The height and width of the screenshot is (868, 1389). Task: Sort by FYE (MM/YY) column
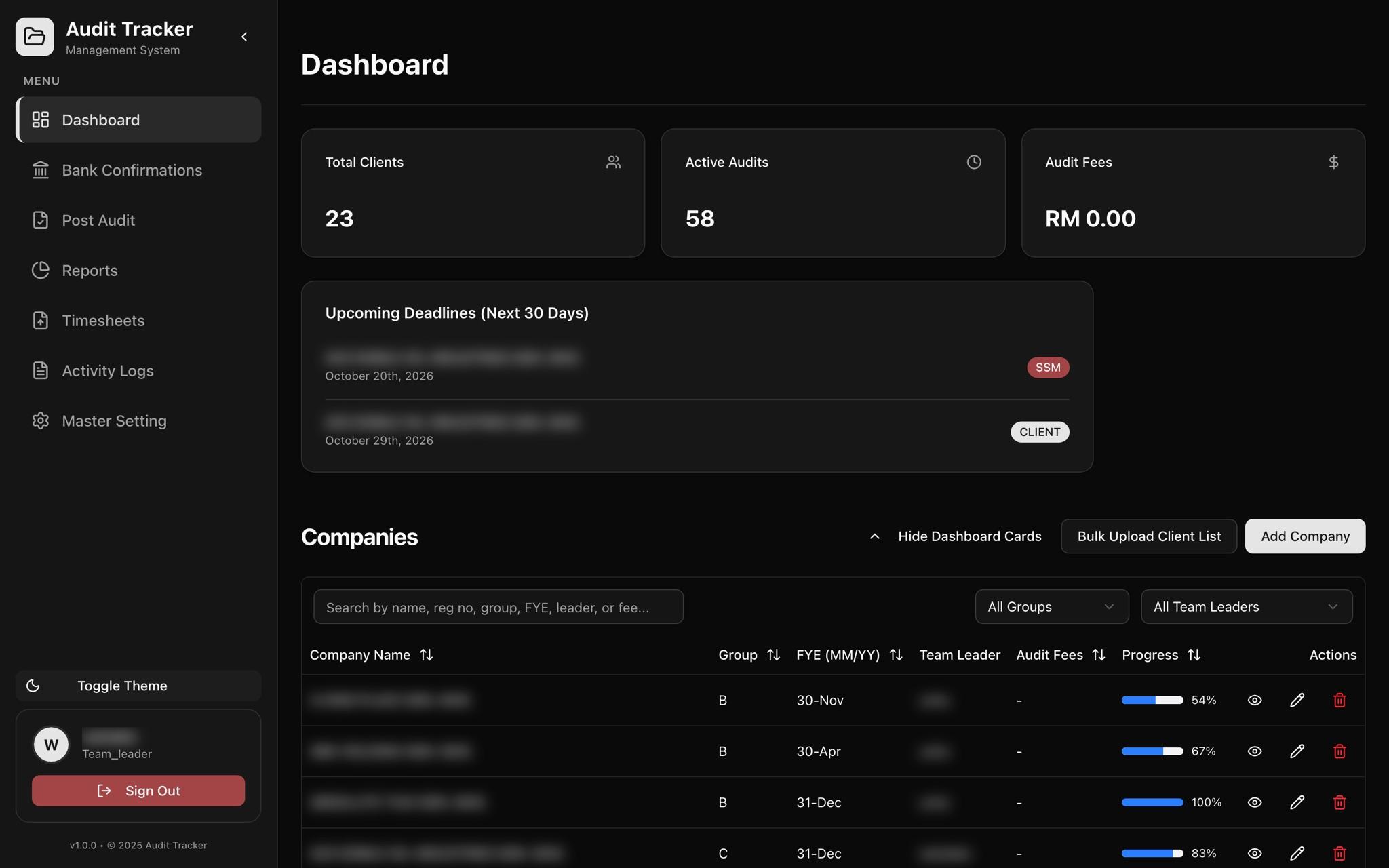(x=850, y=655)
